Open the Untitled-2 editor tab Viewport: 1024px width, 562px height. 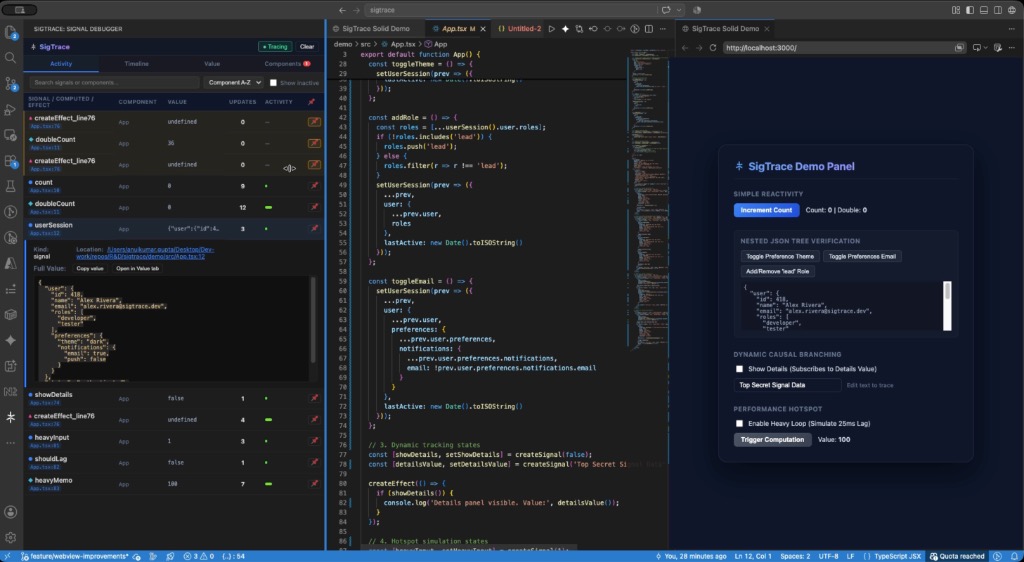point(519,29)
